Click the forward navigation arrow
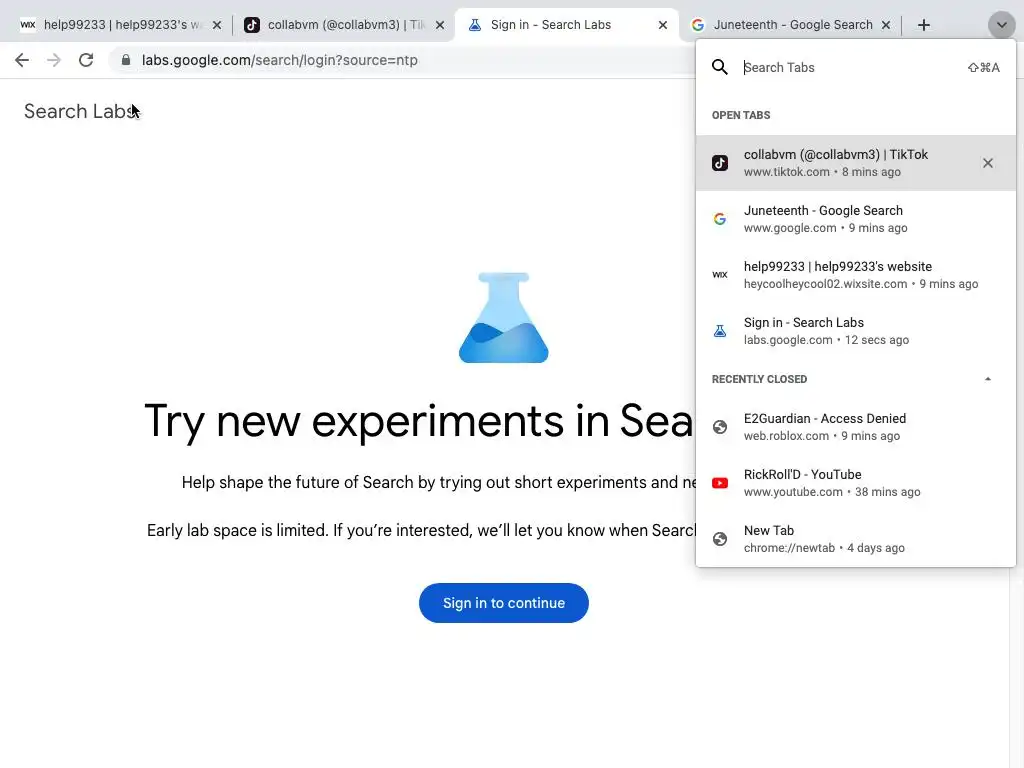The width and height of the screenshot is (1024, 768). point(54,60)
